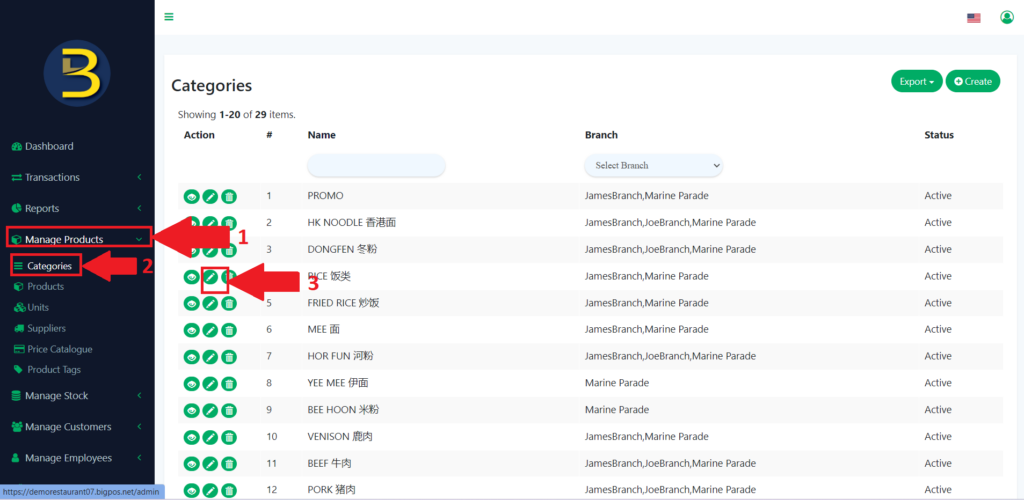The width and height of the screenshot is (1024, 500).
Task: View YEE MEE category details eye icon
Action: [191, 383]
